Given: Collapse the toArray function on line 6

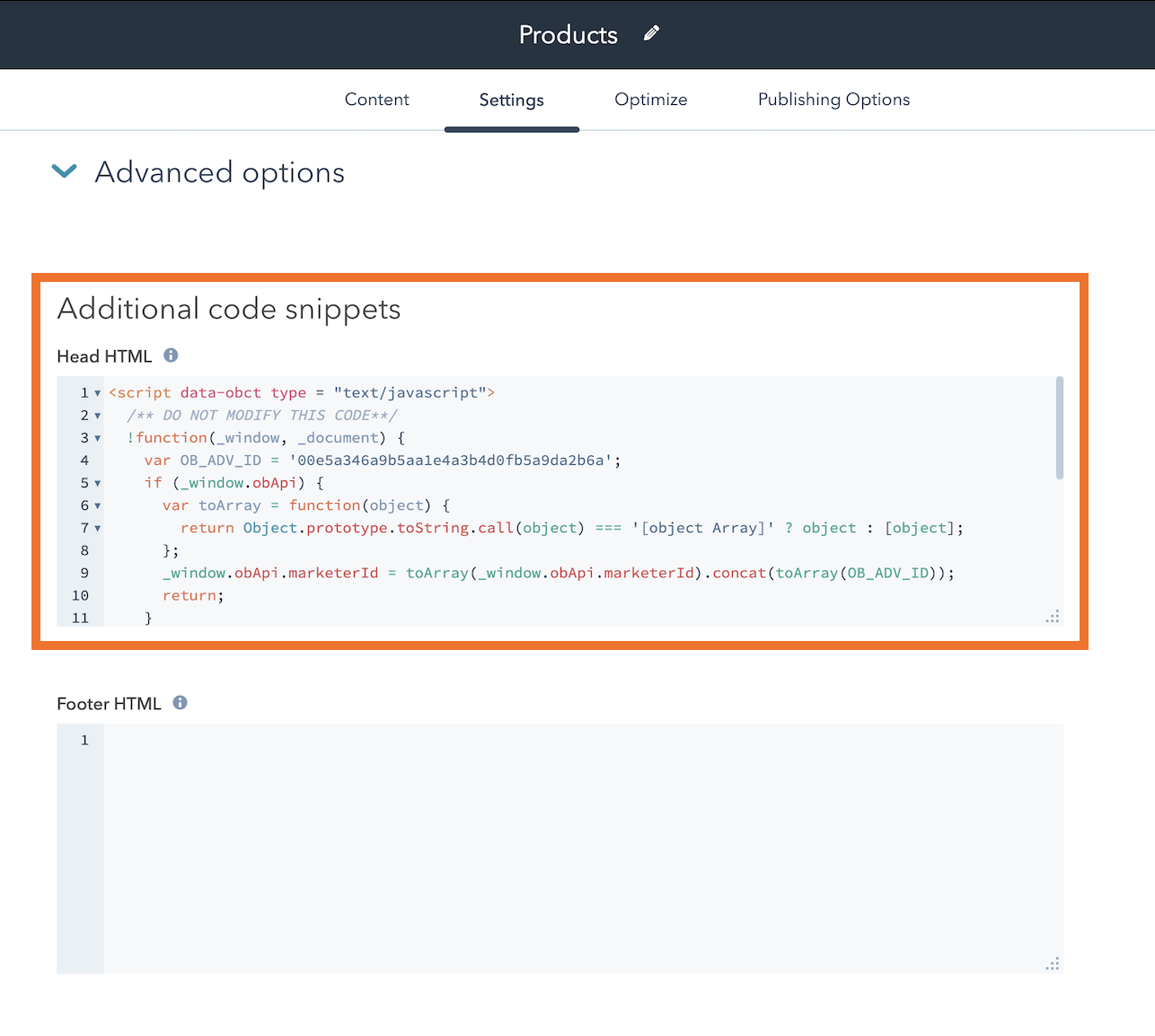Looking at the screenshot, I should [98, 505].
